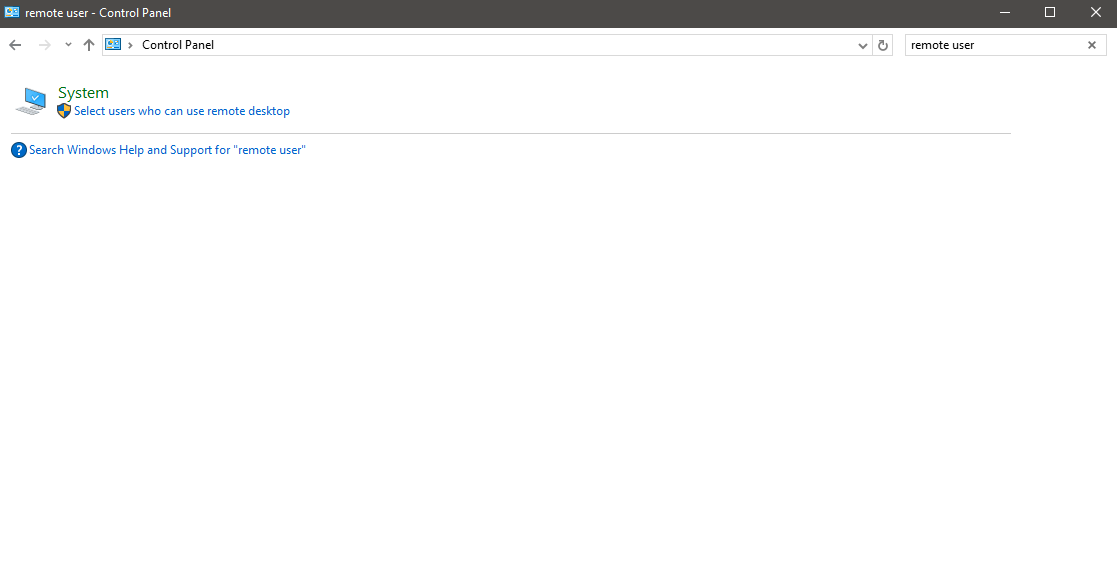Open the address bar history dropdown

(x=862, y=46)
